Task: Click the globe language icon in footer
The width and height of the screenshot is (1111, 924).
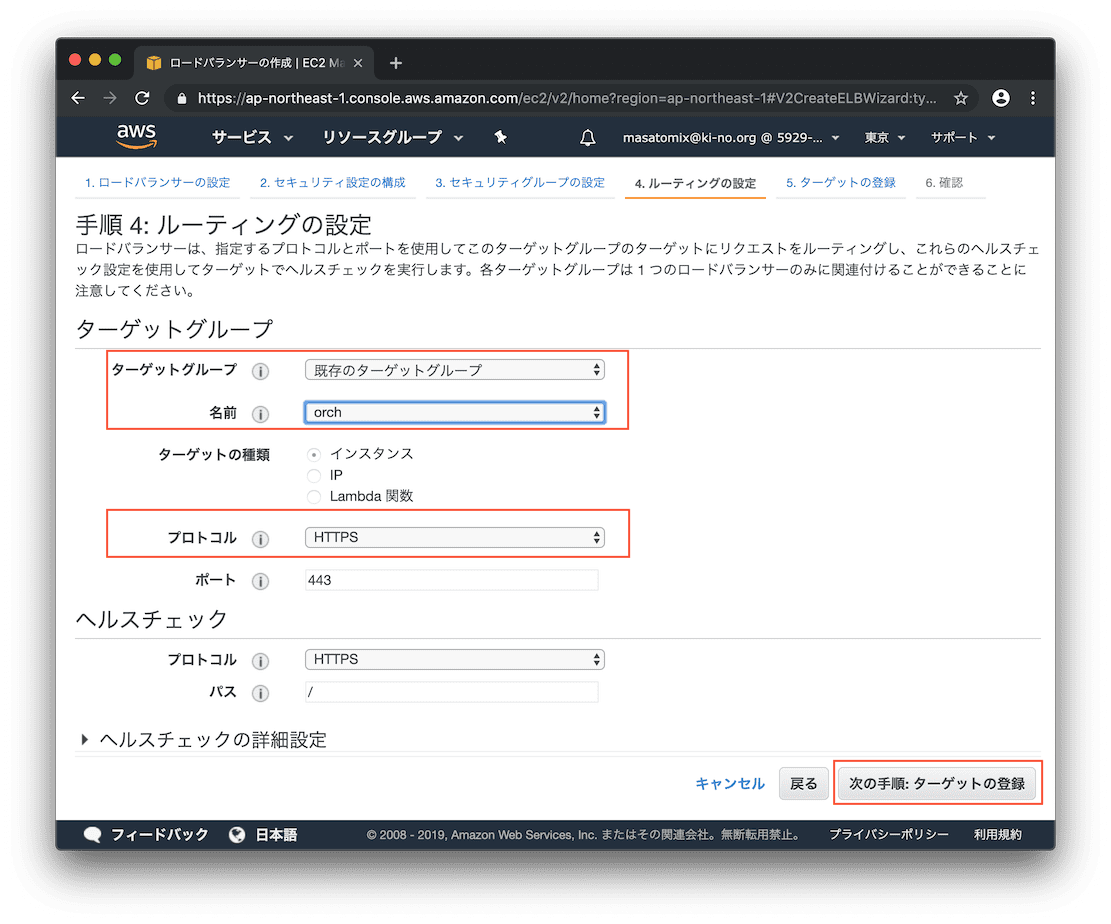Action: (237, 835)
